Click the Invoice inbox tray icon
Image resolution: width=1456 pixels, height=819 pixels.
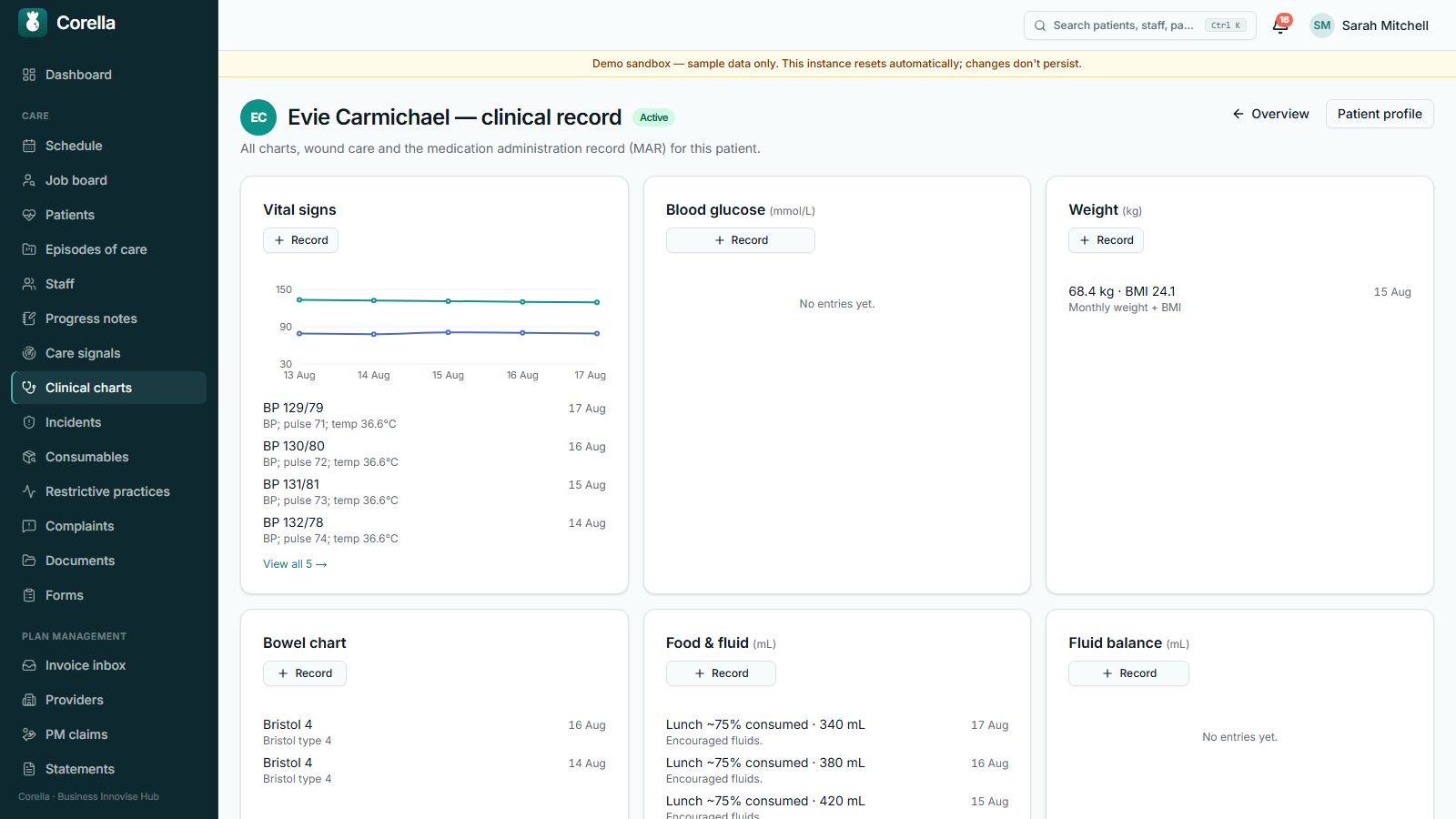pos(29,665)
